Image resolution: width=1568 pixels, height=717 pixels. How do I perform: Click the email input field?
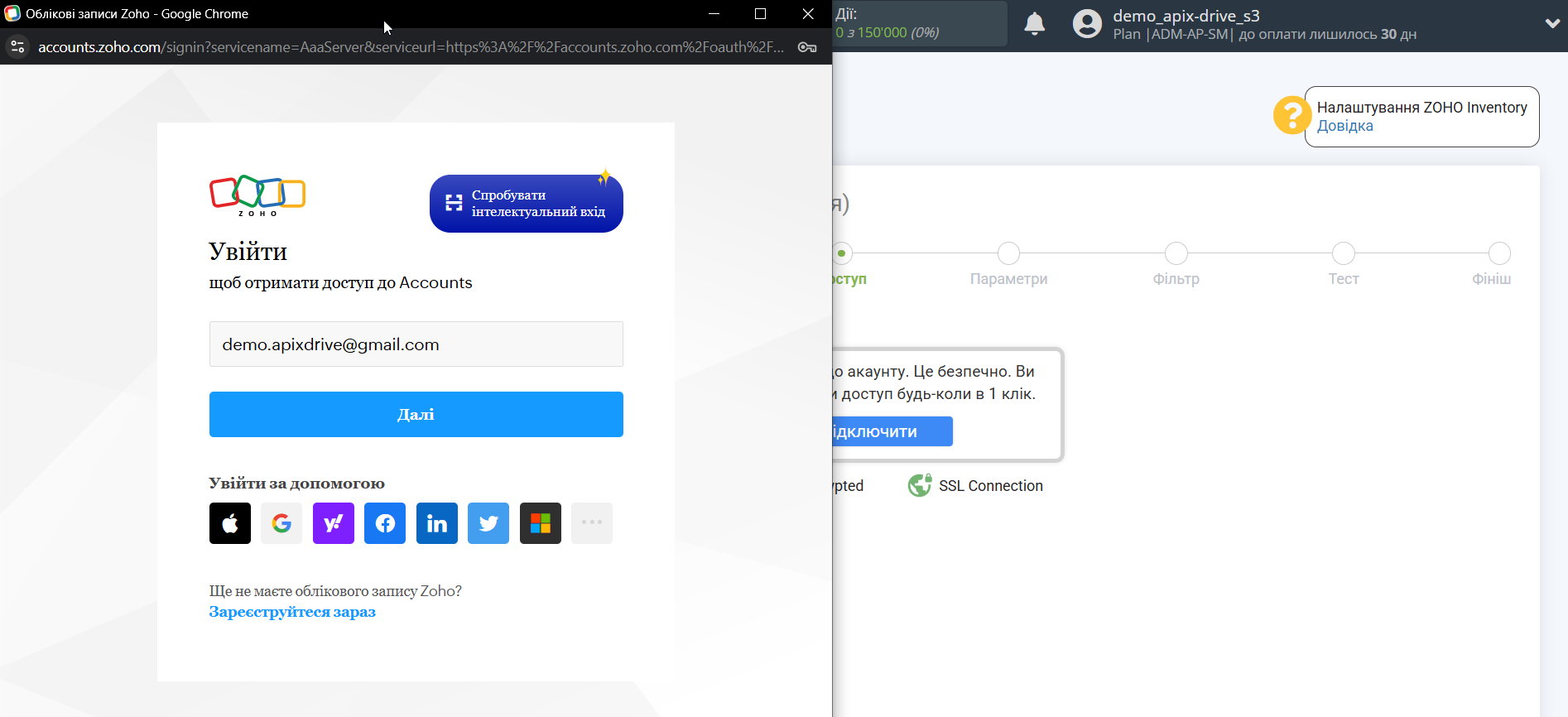pos(416,344)
